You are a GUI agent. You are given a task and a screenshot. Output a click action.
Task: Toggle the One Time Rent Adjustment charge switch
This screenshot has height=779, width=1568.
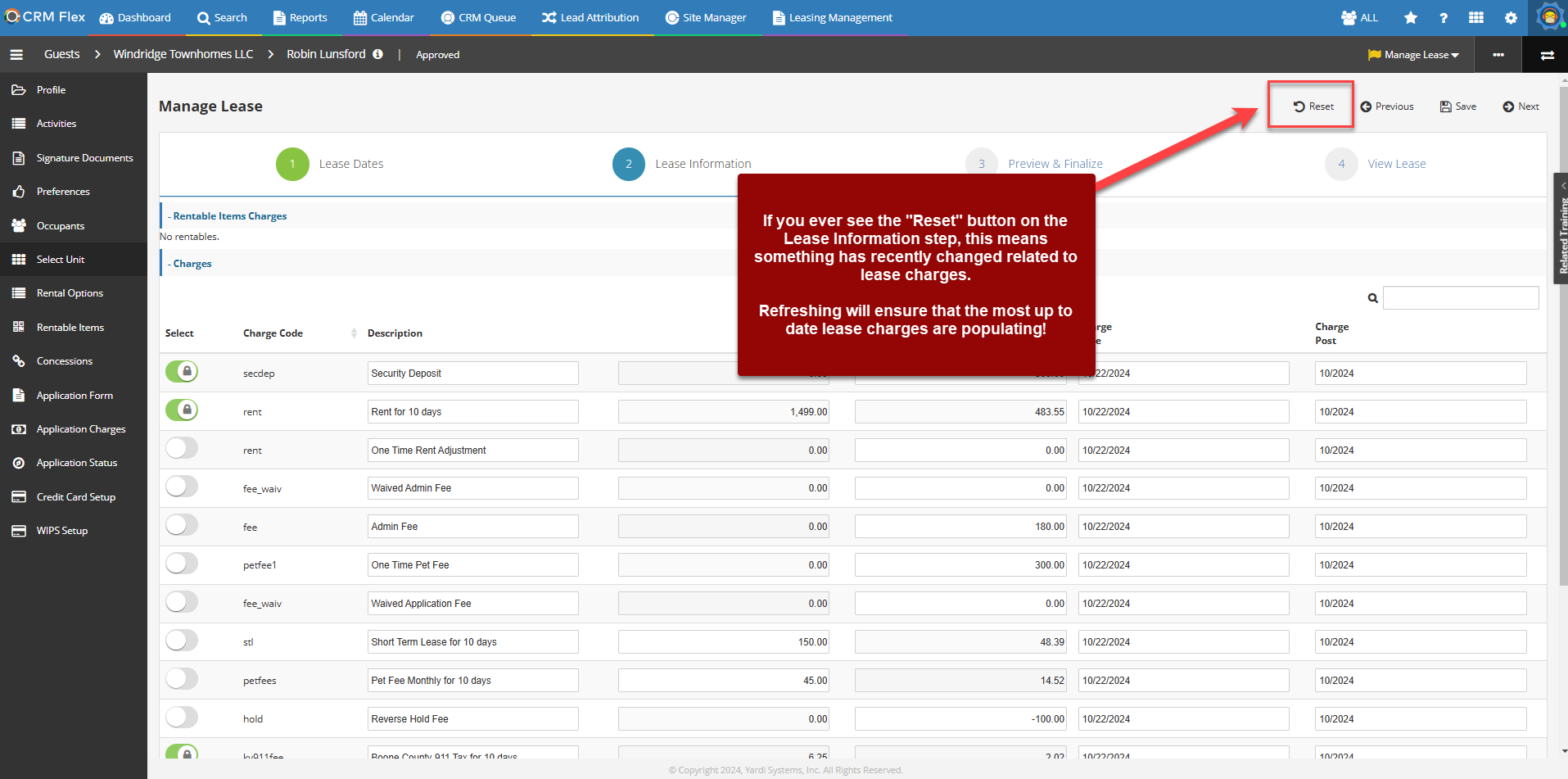182,448
